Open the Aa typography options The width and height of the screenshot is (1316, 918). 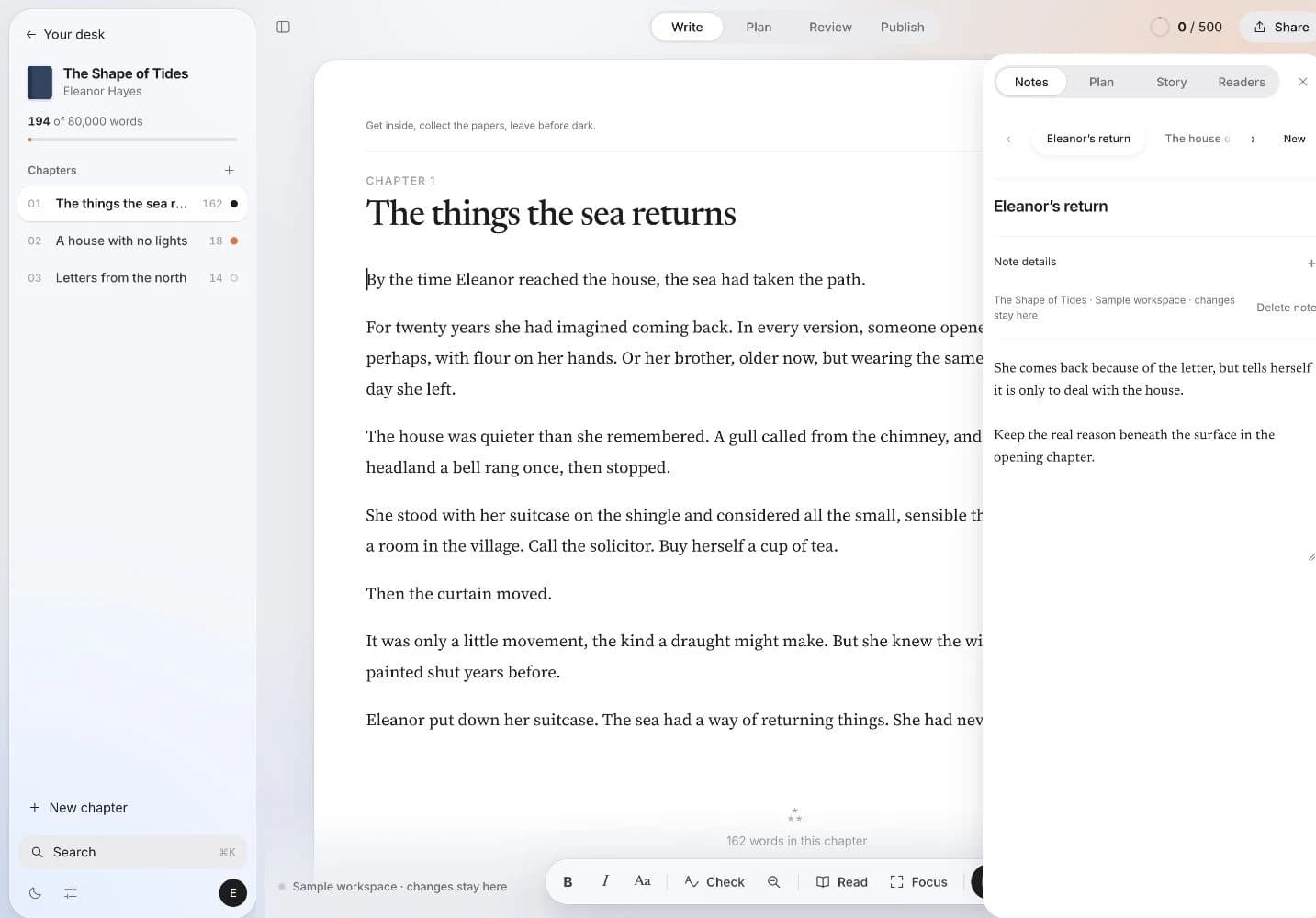coord(643,881)
